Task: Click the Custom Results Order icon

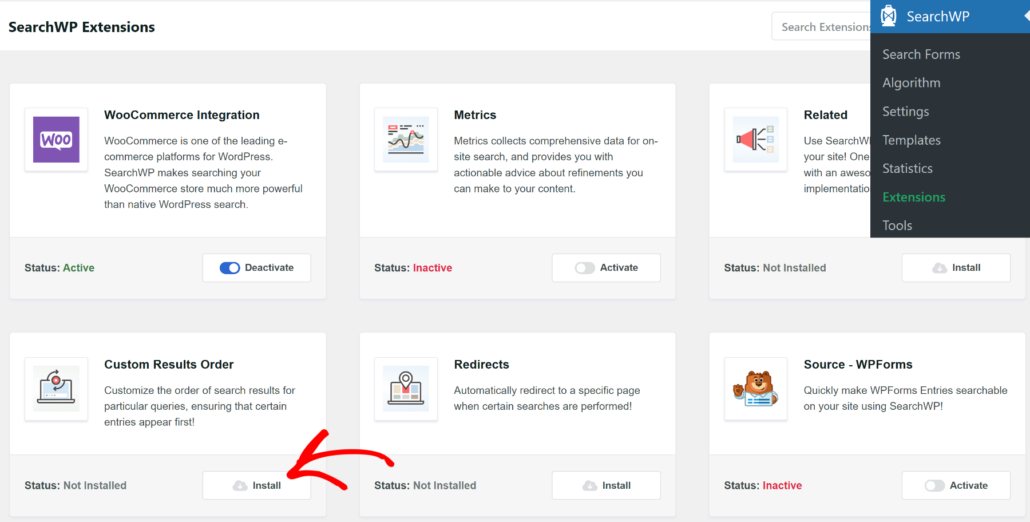Action: pos(56,389)
